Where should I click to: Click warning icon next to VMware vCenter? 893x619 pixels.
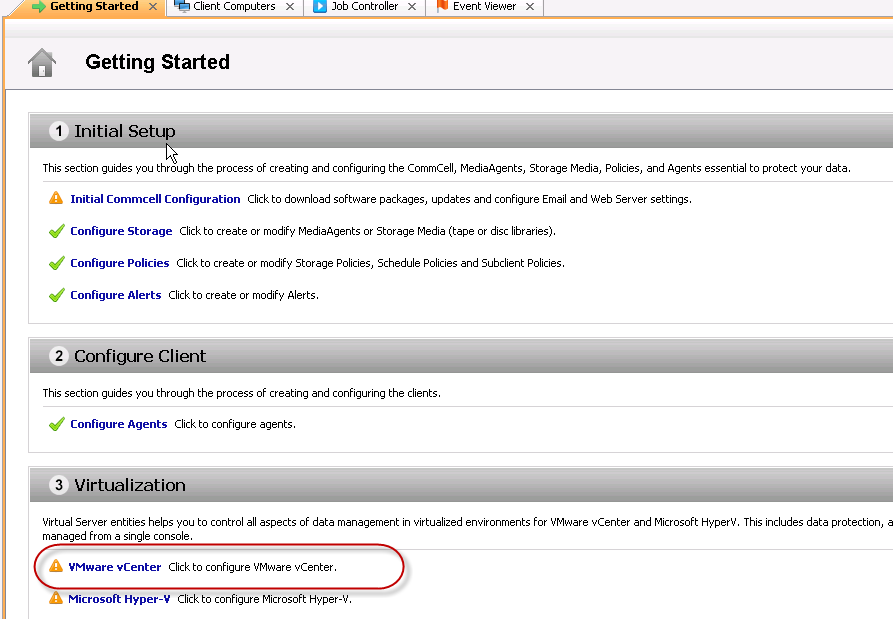(x=56, y=567)
